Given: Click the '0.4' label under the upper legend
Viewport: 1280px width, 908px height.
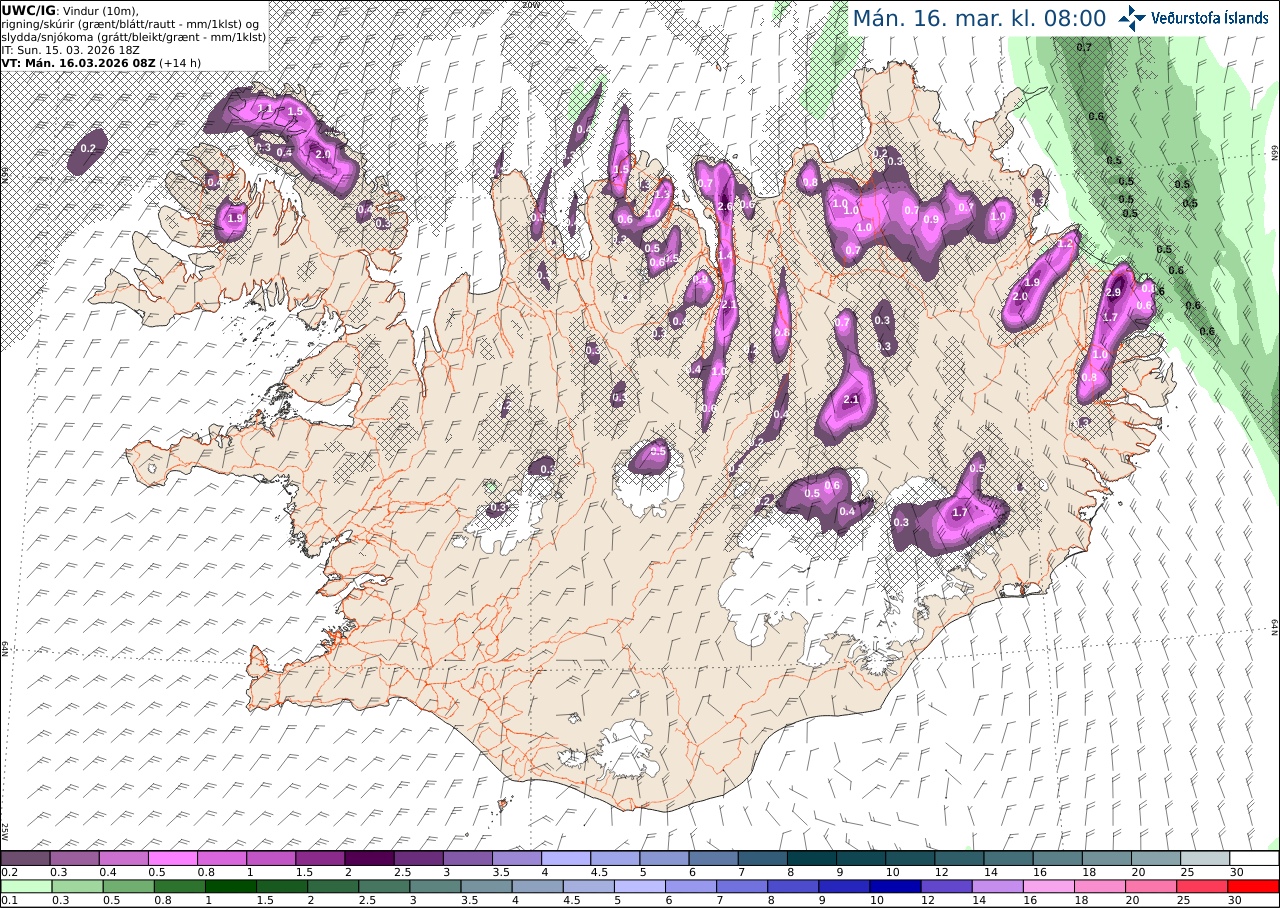Looking at the screenshot, I should 106,872.
